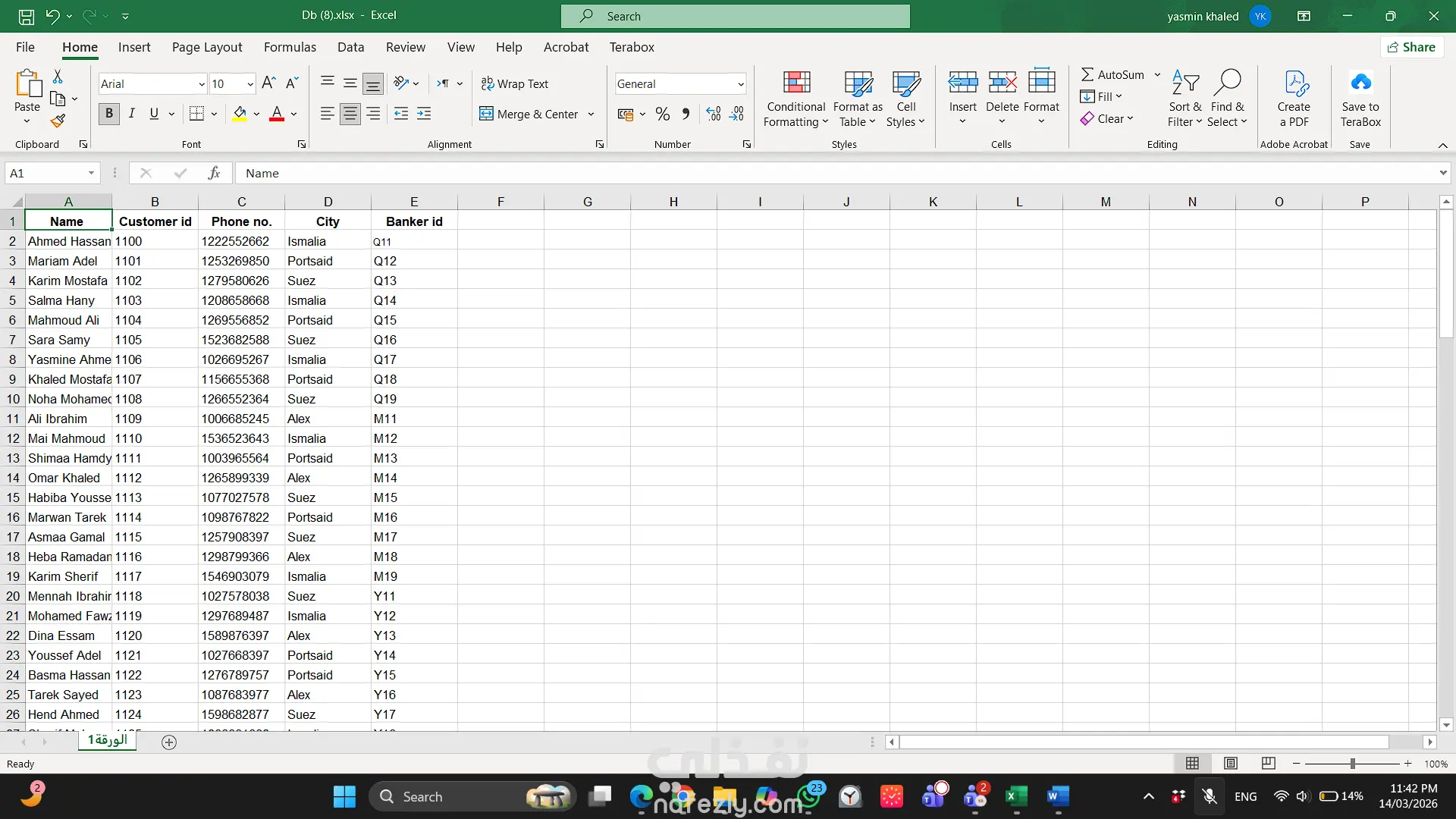Open the Name Box dropdown arrow
This screenshot has height=819, width=1456.
pyautogui.click(x=91, y=173)
